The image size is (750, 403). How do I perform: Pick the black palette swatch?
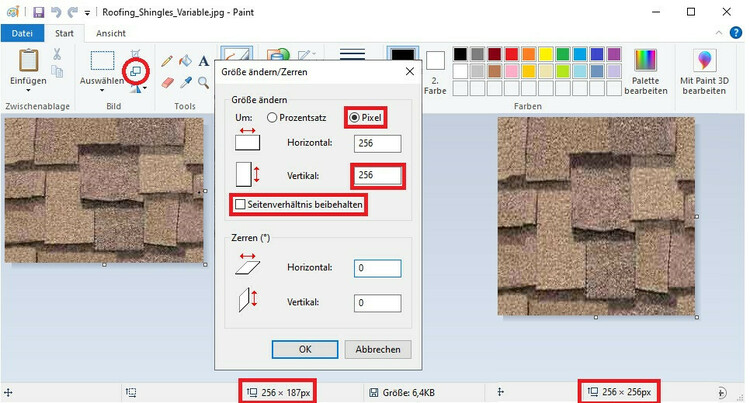click(460, 54)
